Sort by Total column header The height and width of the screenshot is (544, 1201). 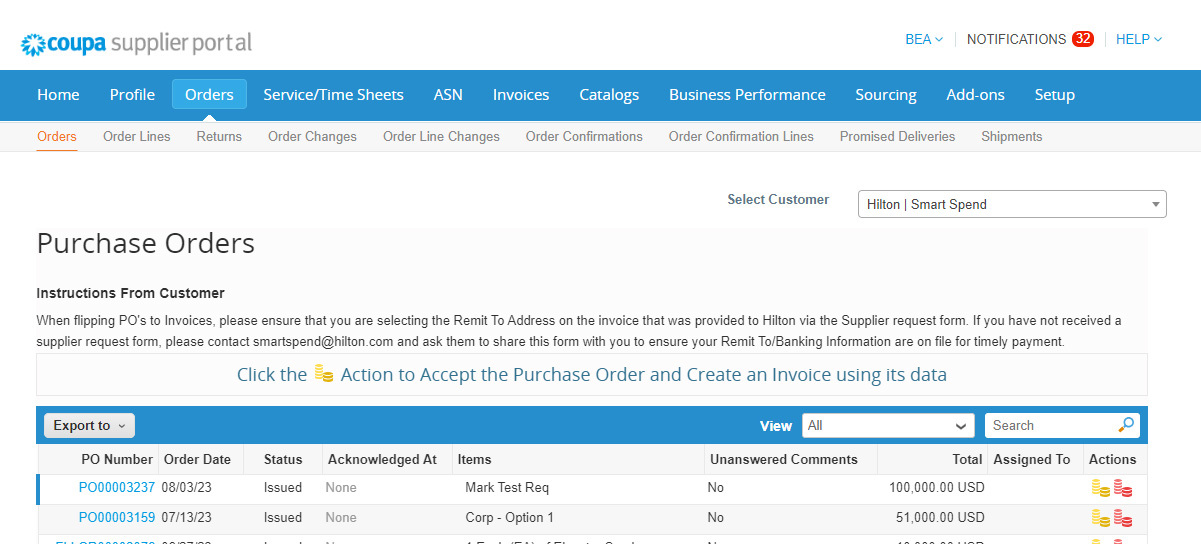967,459
